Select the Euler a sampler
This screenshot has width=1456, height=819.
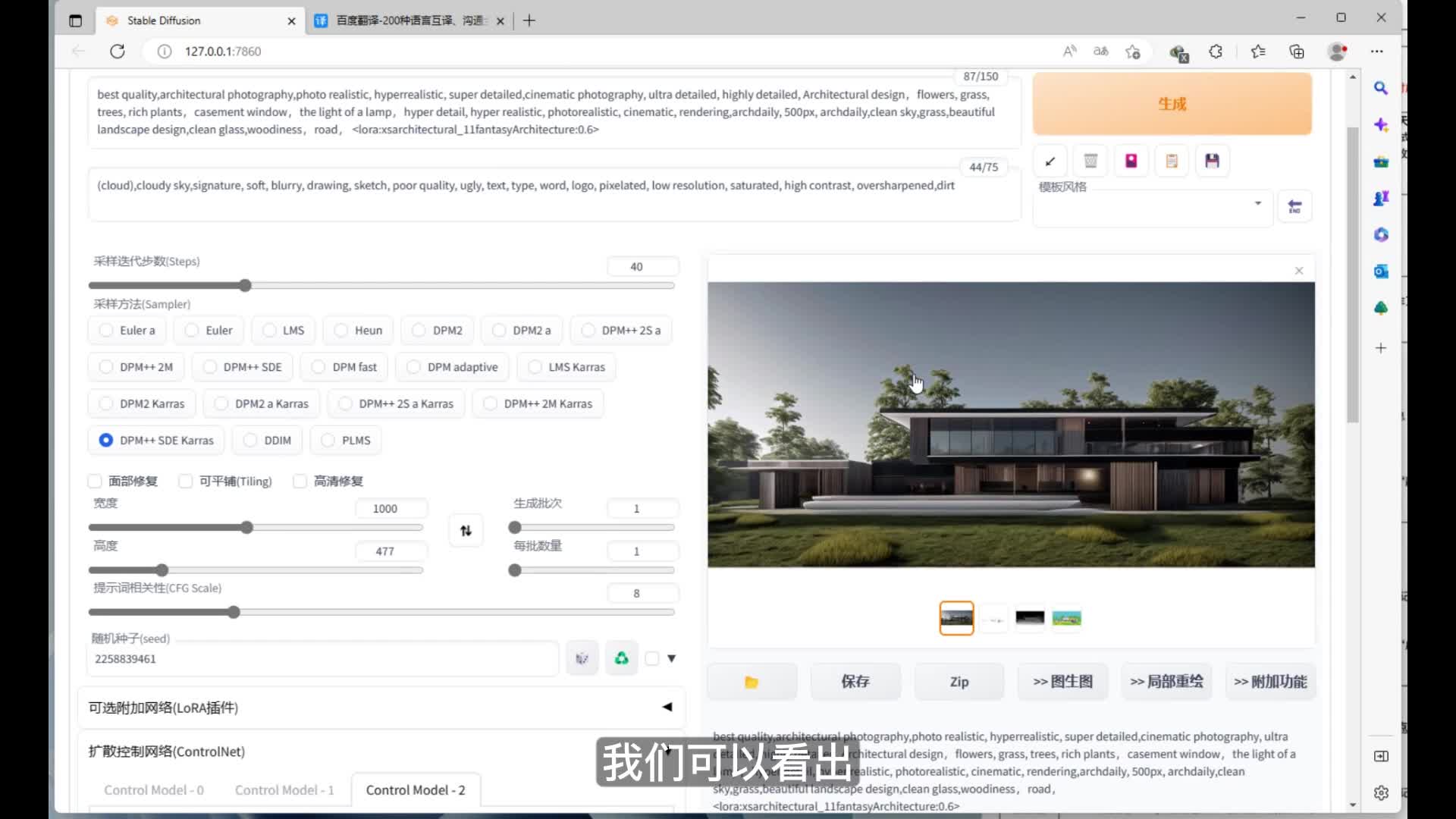pos(106,331)
